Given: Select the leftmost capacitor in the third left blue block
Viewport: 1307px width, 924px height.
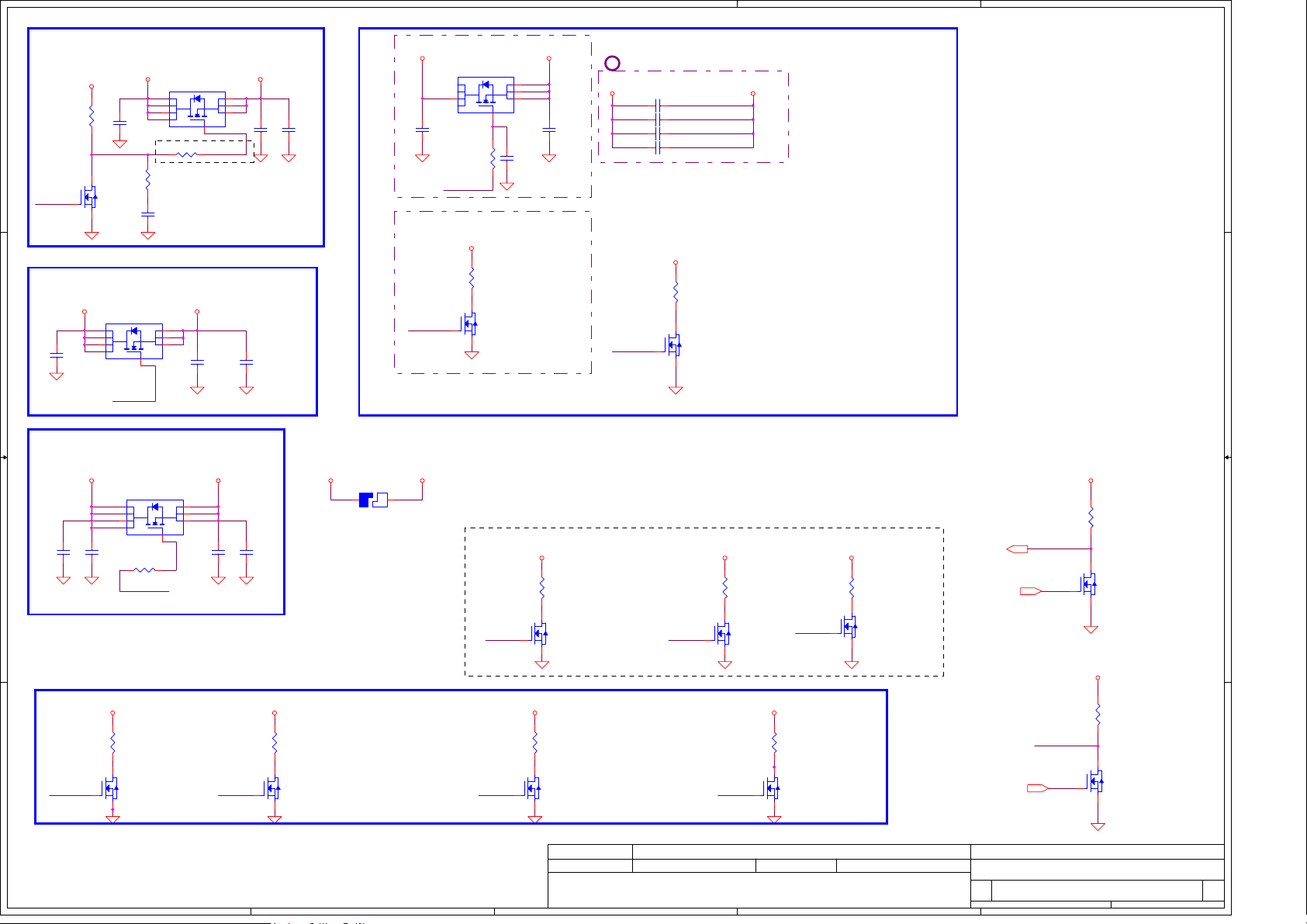Looking at the screenshot, I should click(64, 552).
